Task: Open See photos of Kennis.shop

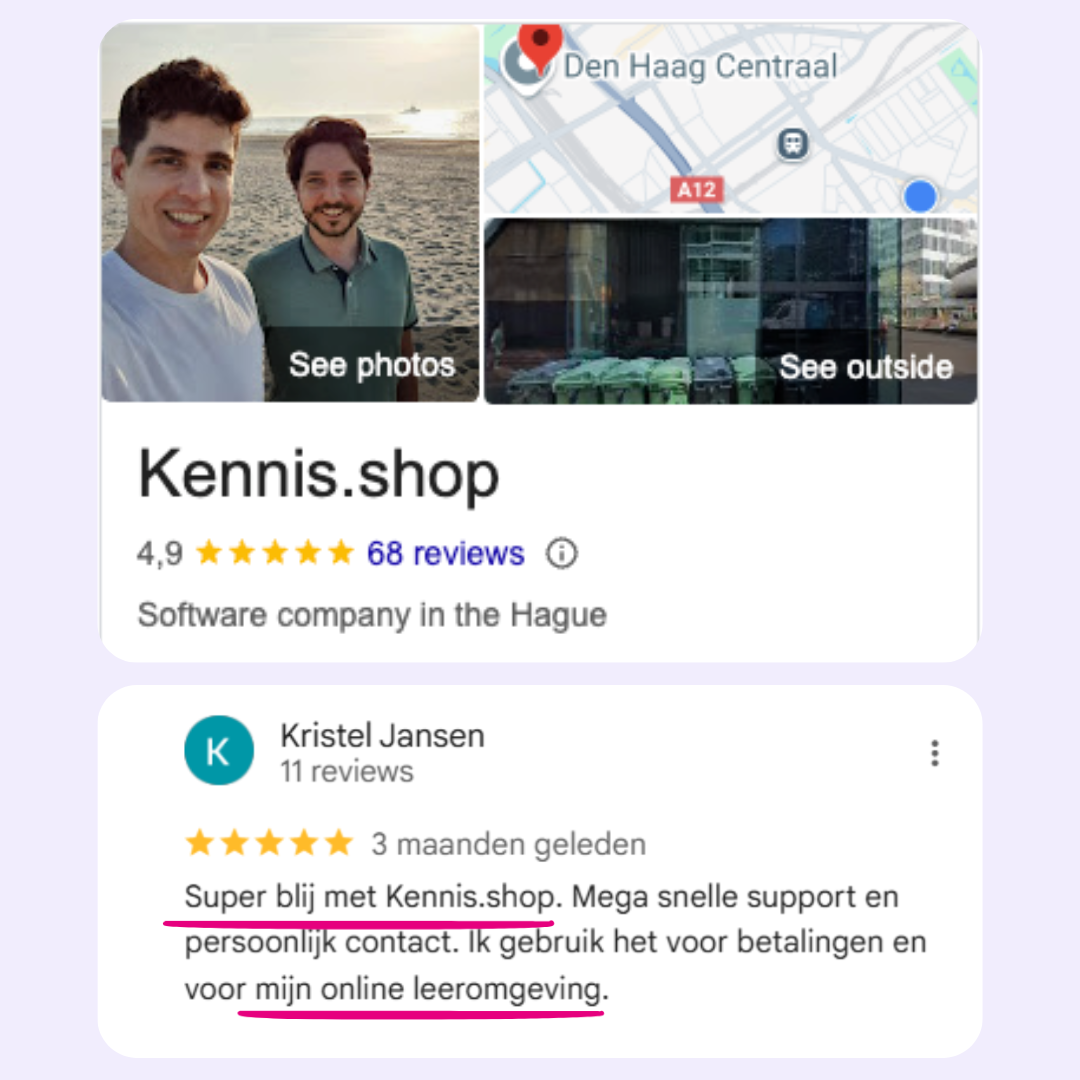Action: (372, 364)
